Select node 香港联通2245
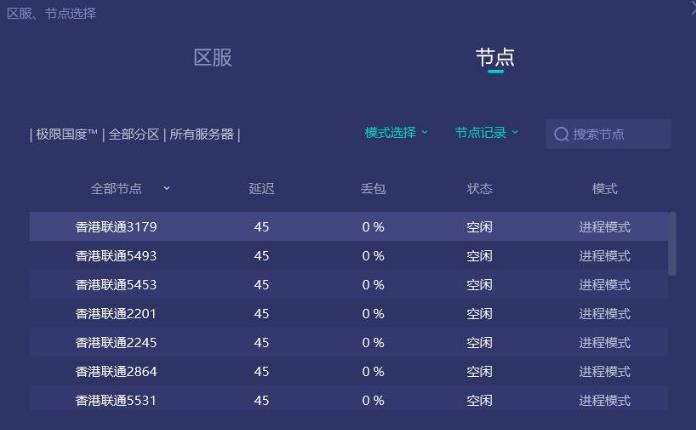696x430 pixels. (116, 343)
